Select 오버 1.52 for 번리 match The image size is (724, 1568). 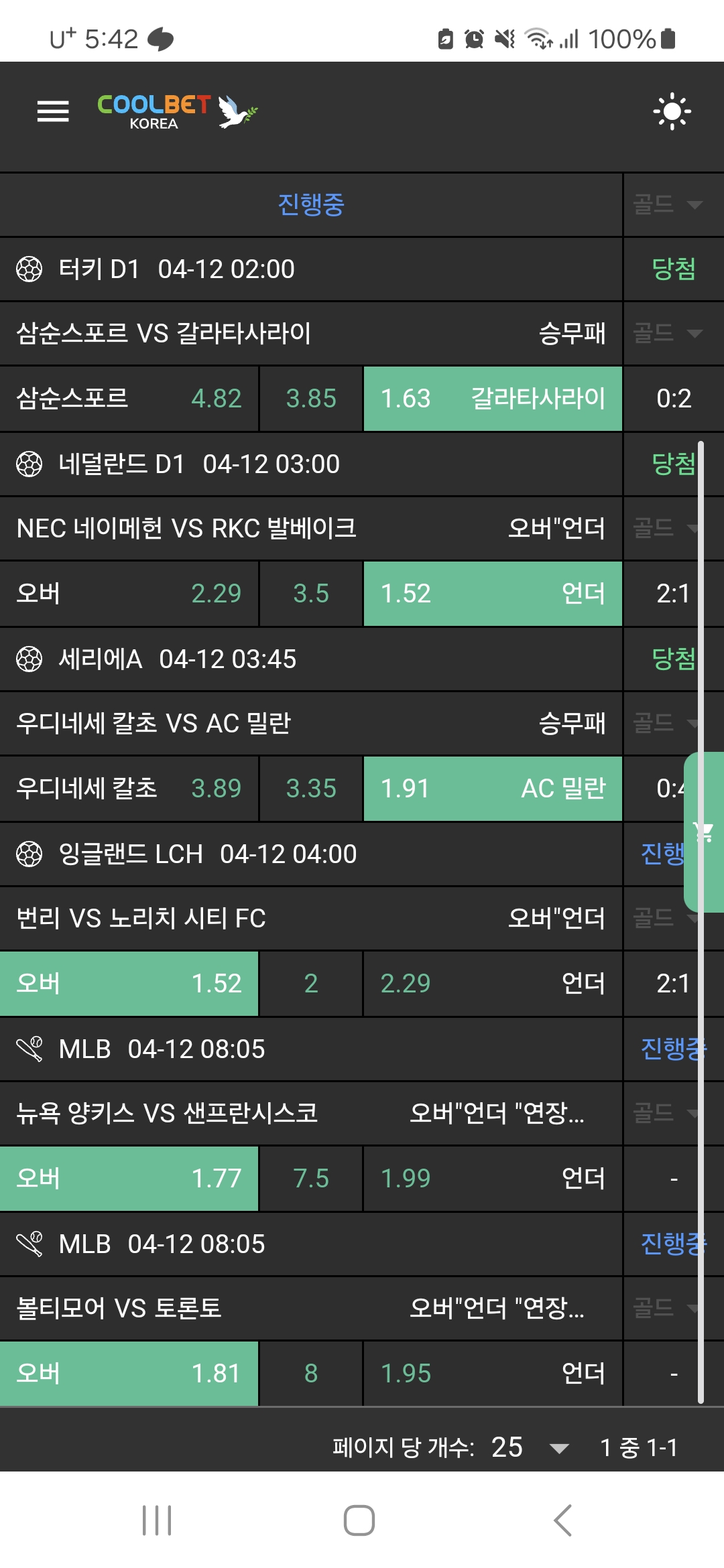(x=129, y=984)
